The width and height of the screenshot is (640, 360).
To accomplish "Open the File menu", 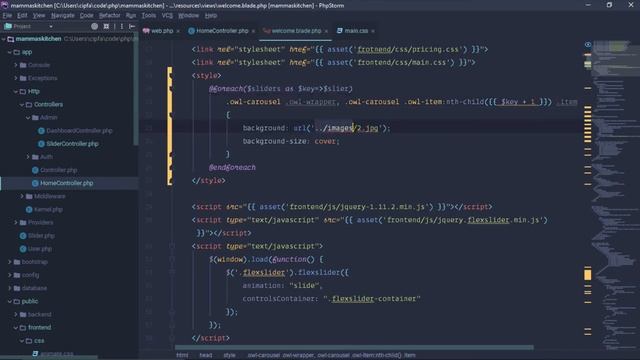I will [7, 16].
